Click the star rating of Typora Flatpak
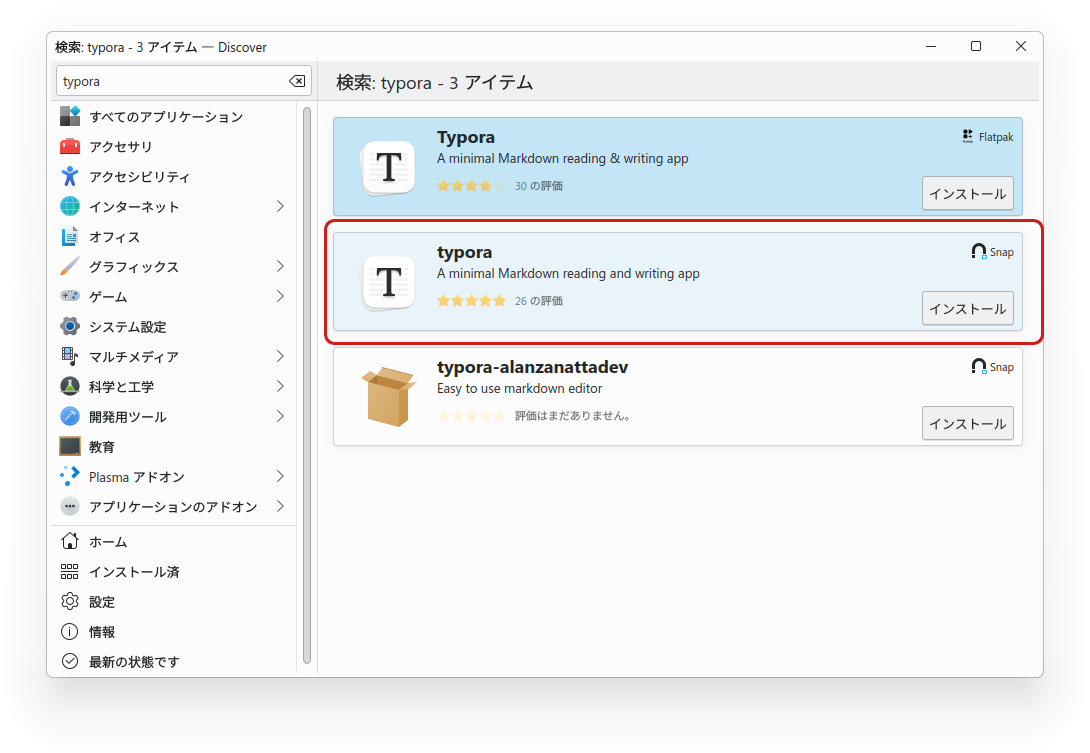Image resolution: width=1090 pixels, height=753 pixels. pyautogui.click(x=471, y=186)
